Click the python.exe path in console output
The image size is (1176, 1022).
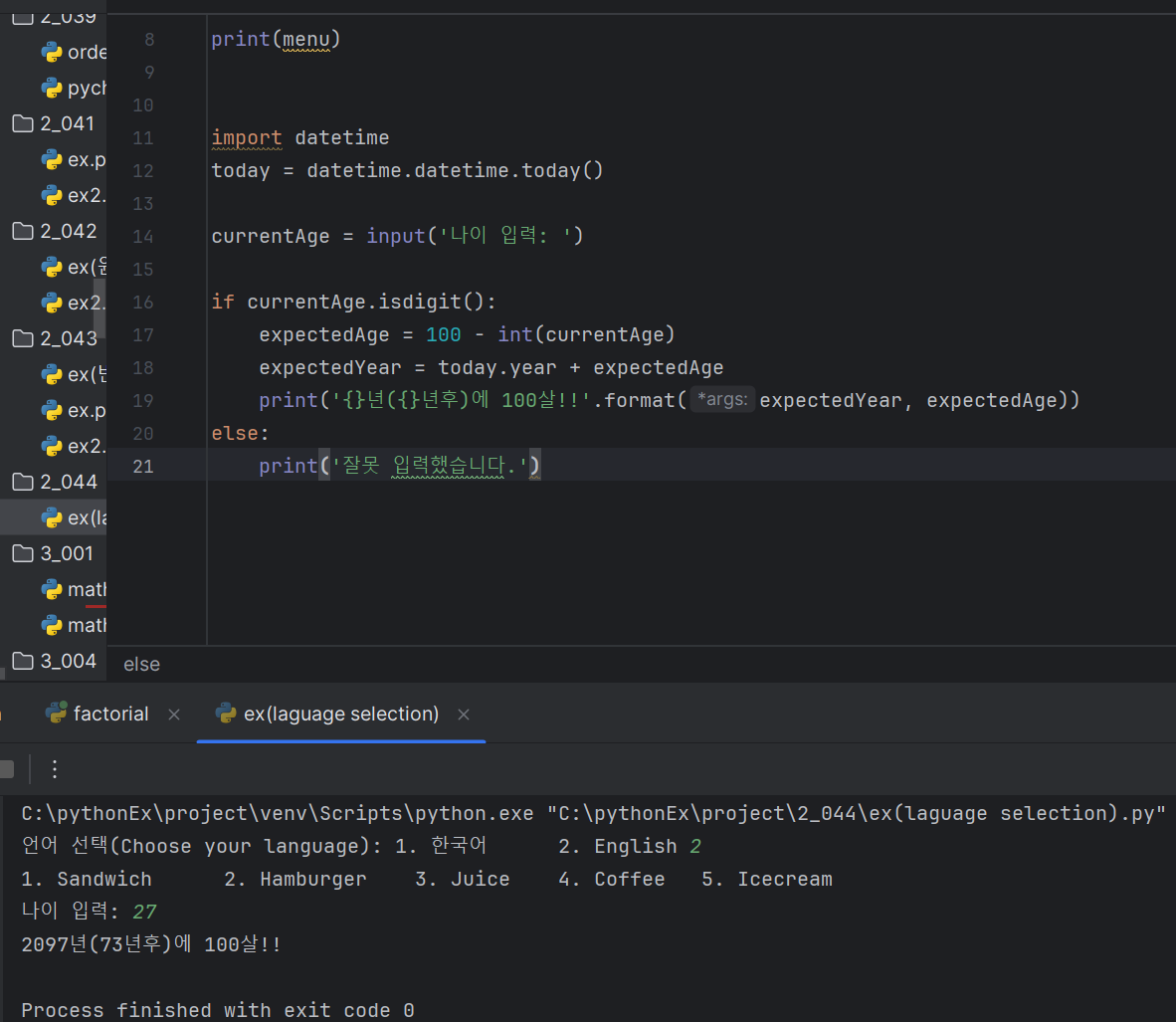click(278, 813)
